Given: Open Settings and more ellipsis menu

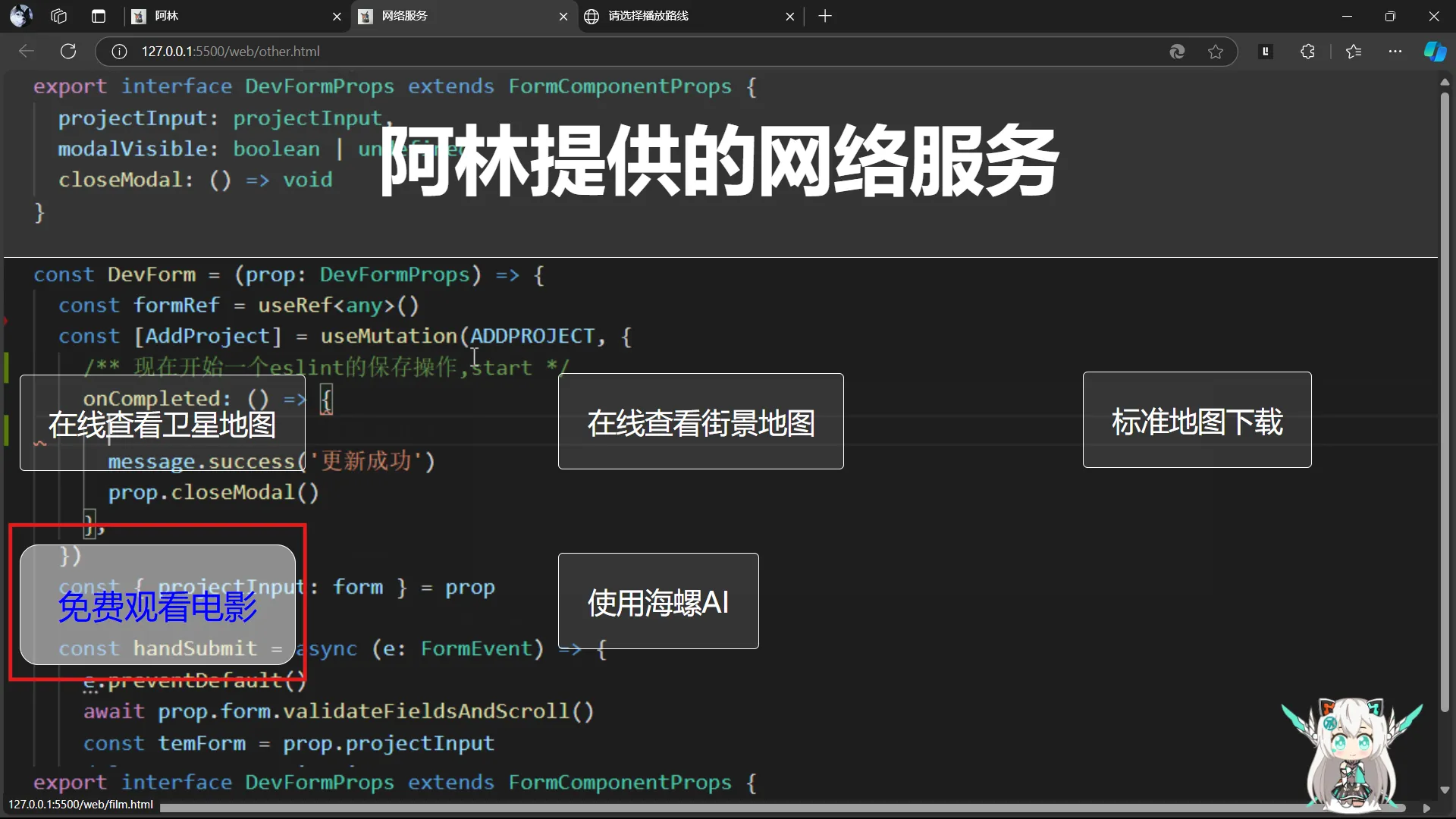Looking at the screenshot, I should pos(1395,52).
